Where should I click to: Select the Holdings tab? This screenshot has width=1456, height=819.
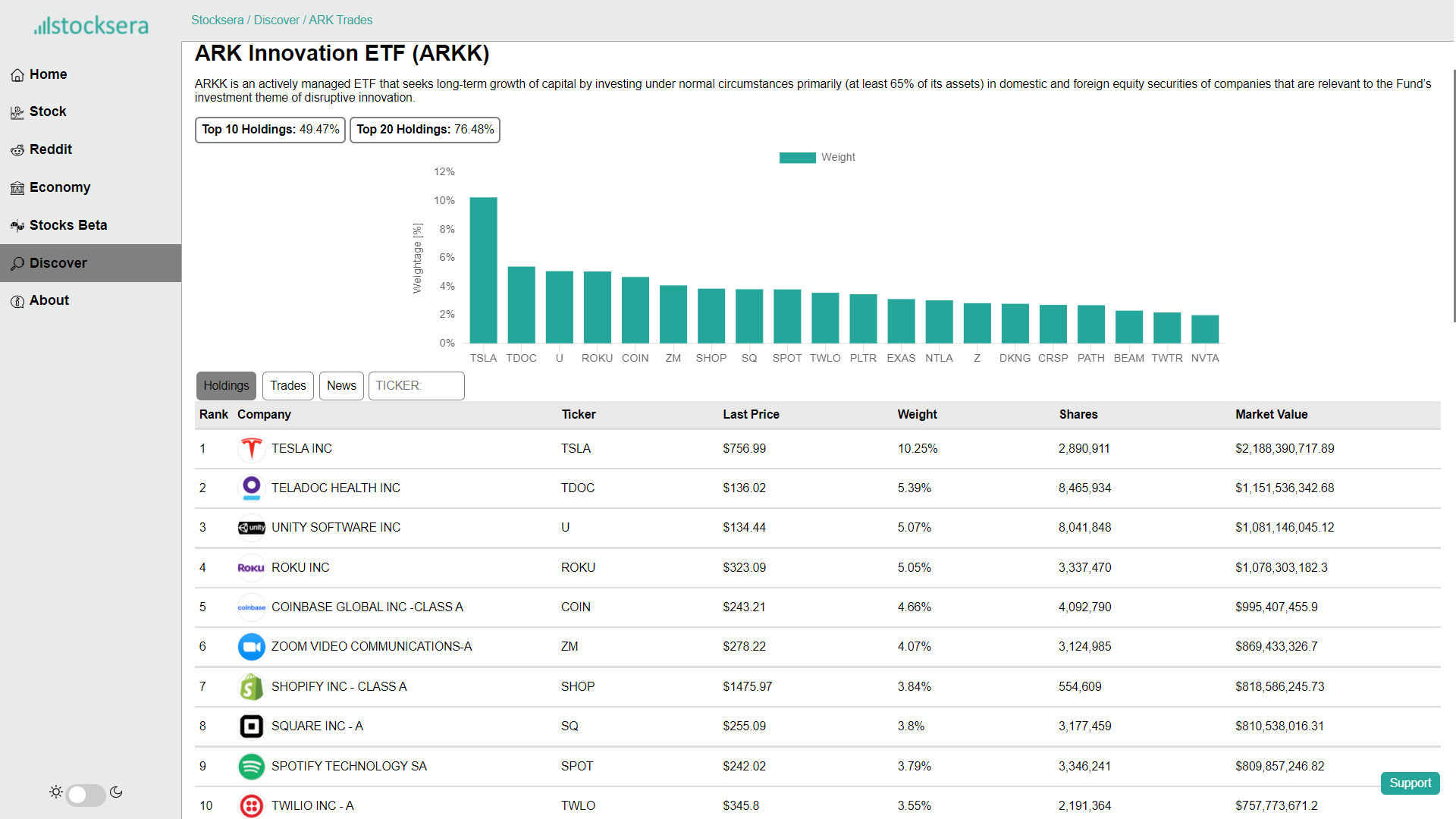tap(226, 386)
